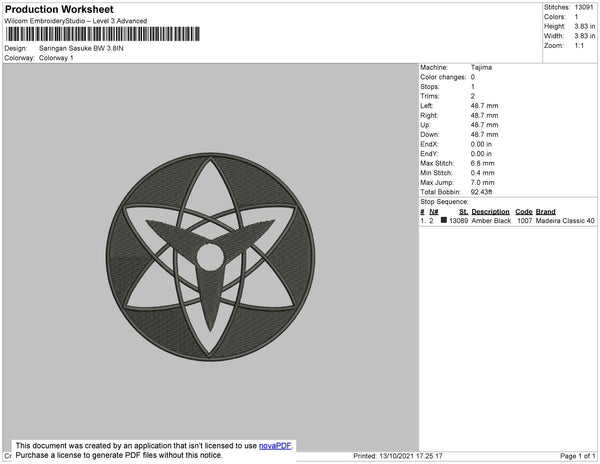Click the Trims value 2
Viewport: 600px width, 464px height.
473,96
